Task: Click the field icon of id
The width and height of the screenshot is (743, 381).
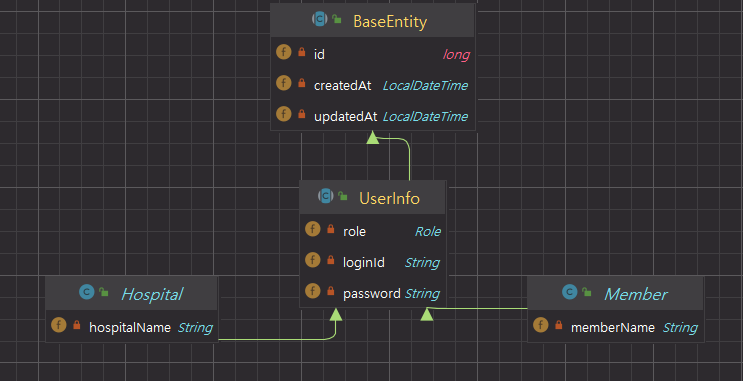Action: click(x=283, y=52)
